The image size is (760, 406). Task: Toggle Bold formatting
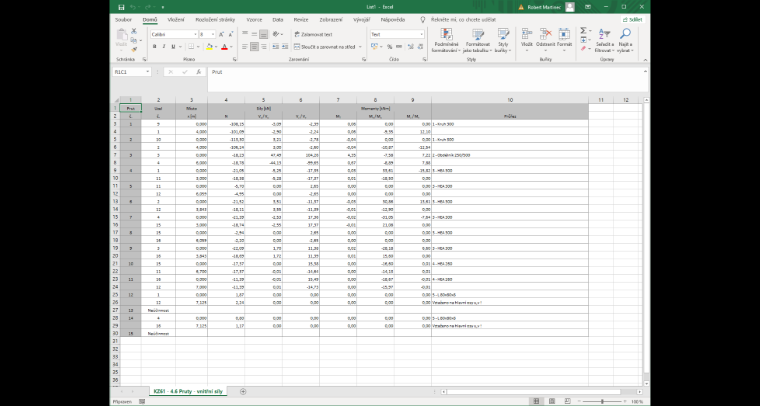click(x=155, y=47)
